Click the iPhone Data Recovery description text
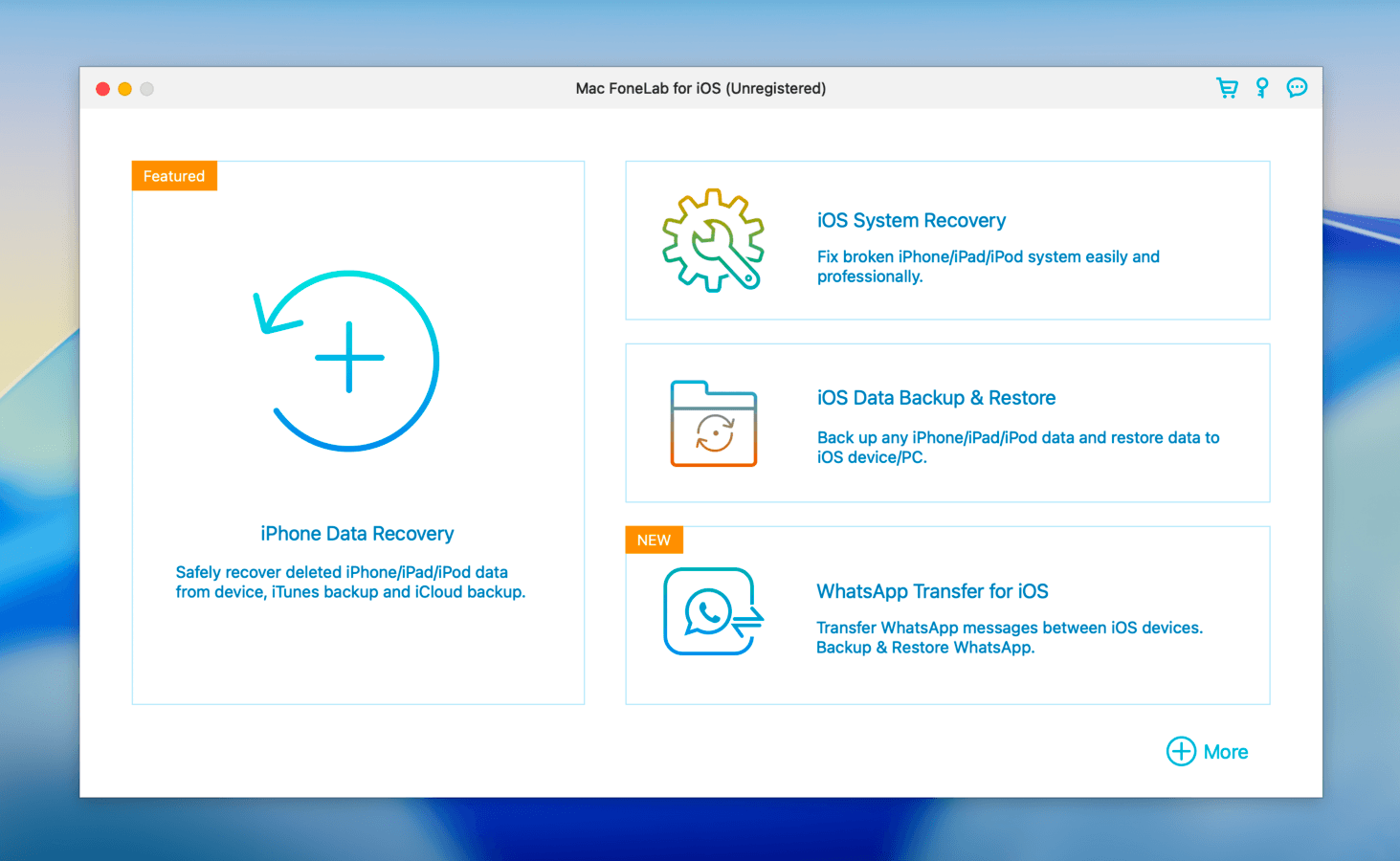The height and width of the screenshot is (861, 1400). pyautogui.click(x=350, y=582)
